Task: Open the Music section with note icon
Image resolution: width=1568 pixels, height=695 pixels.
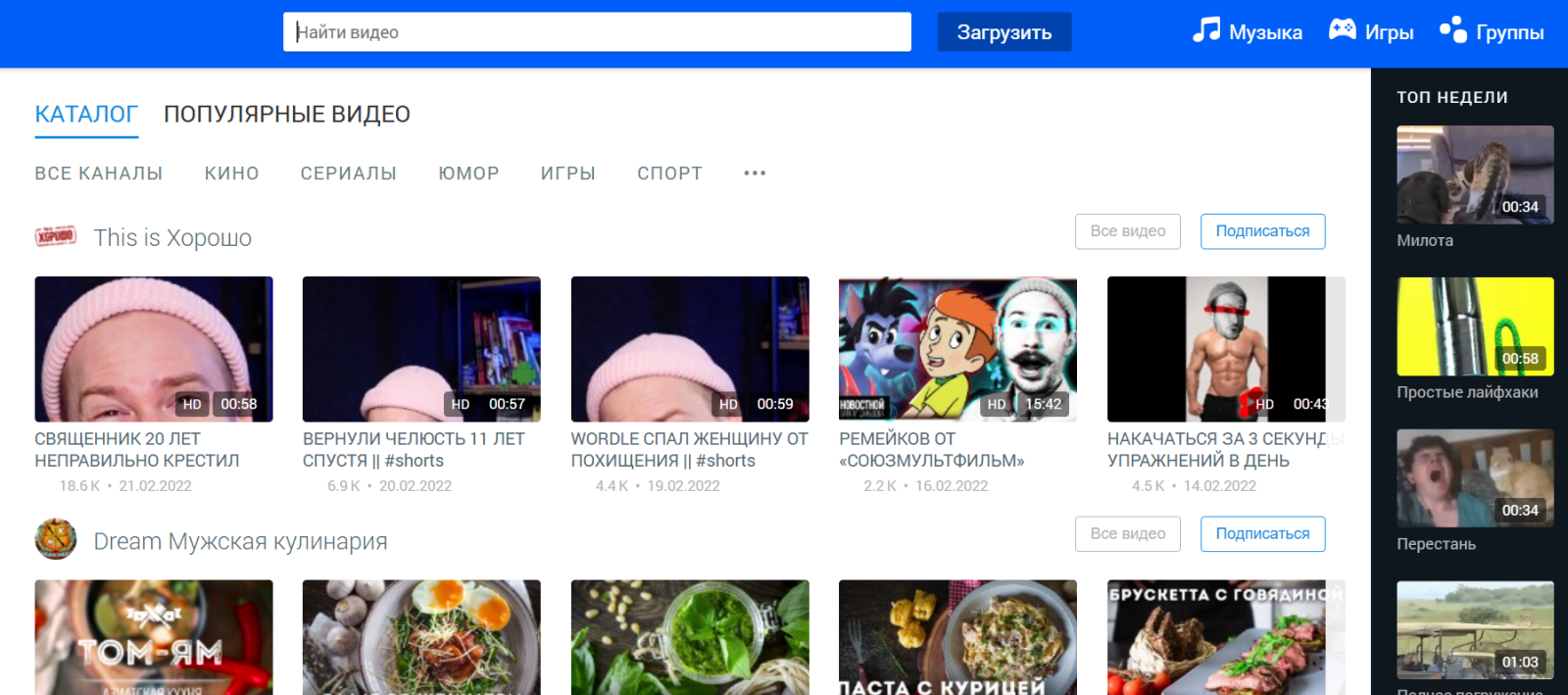Action: point(1247,31)
